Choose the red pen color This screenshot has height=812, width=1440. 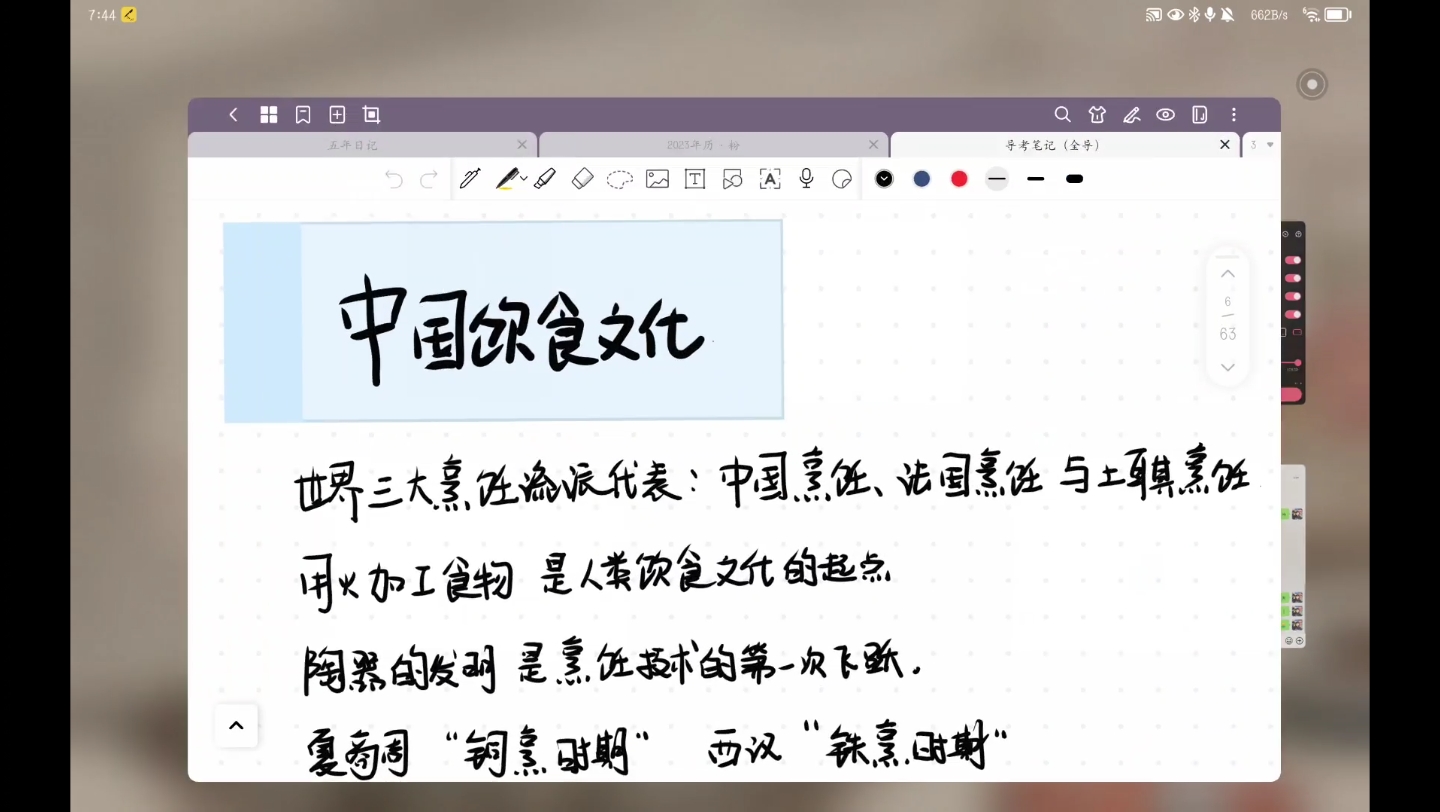959,179
